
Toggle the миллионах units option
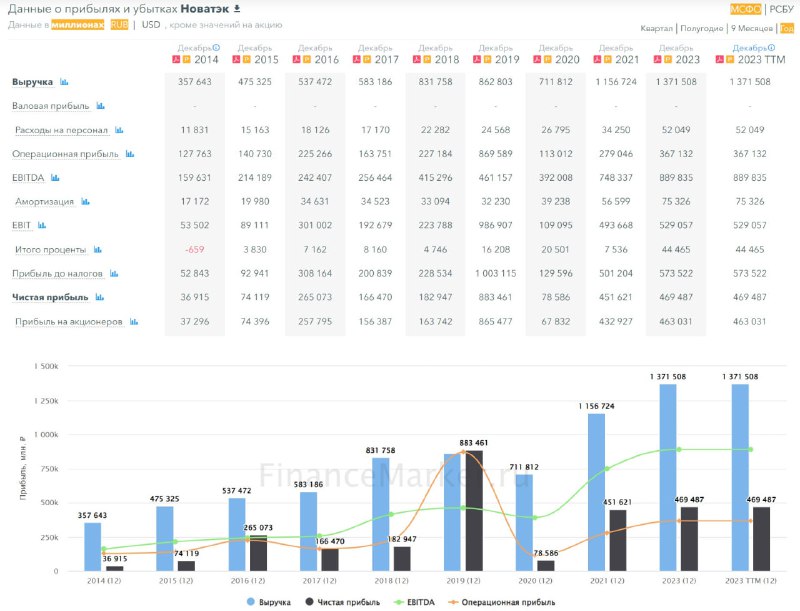[78, 24]
